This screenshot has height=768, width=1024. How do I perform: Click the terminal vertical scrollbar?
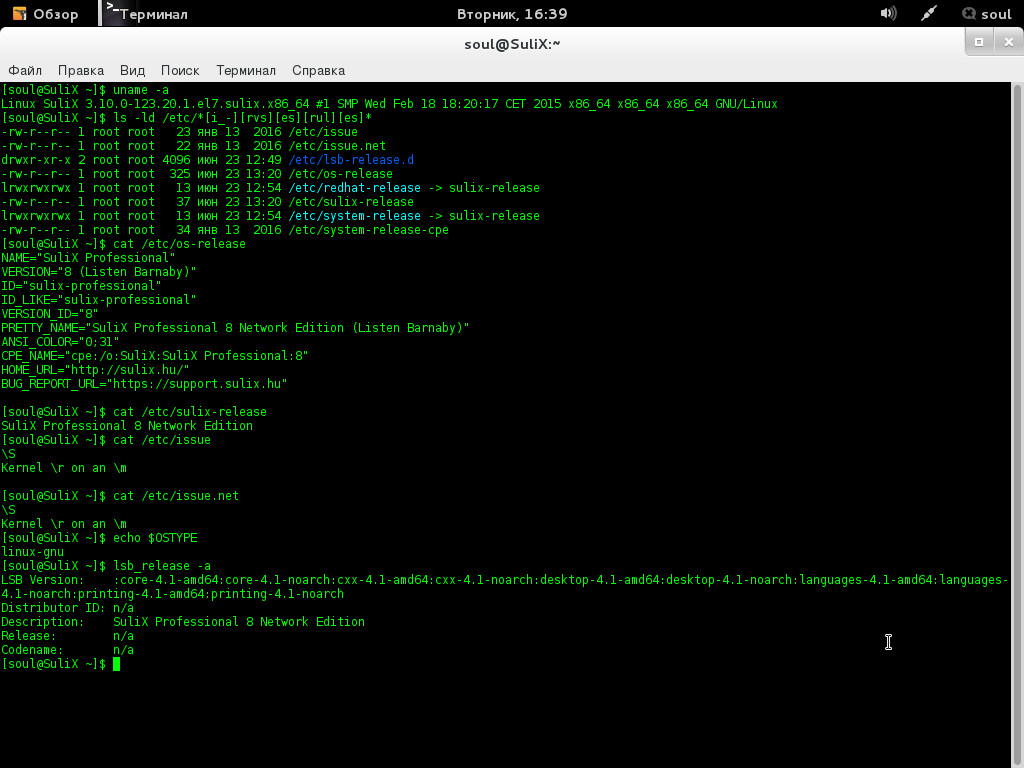coord(1017,424)
